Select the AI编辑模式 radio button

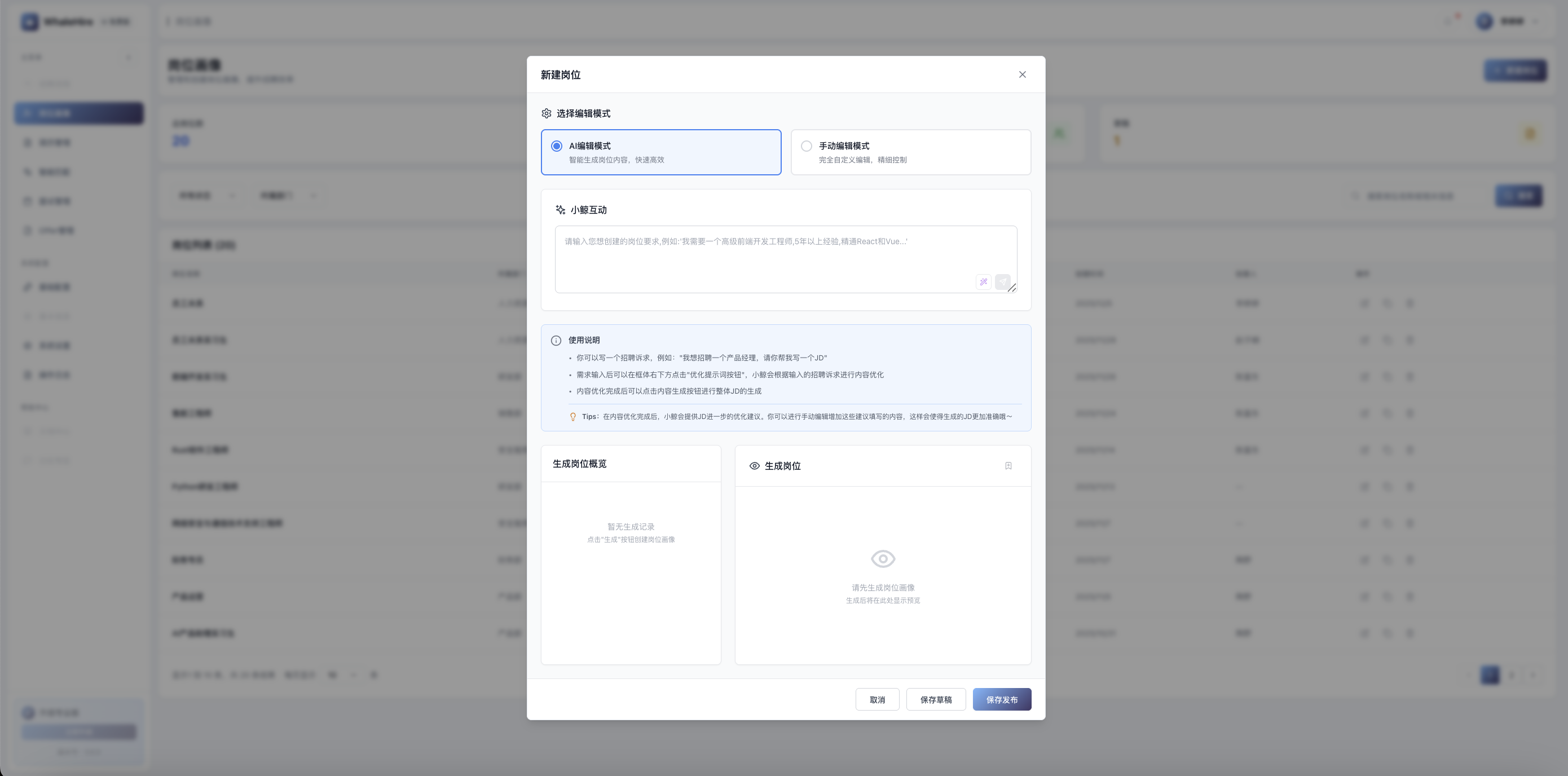tap(556, 146)
